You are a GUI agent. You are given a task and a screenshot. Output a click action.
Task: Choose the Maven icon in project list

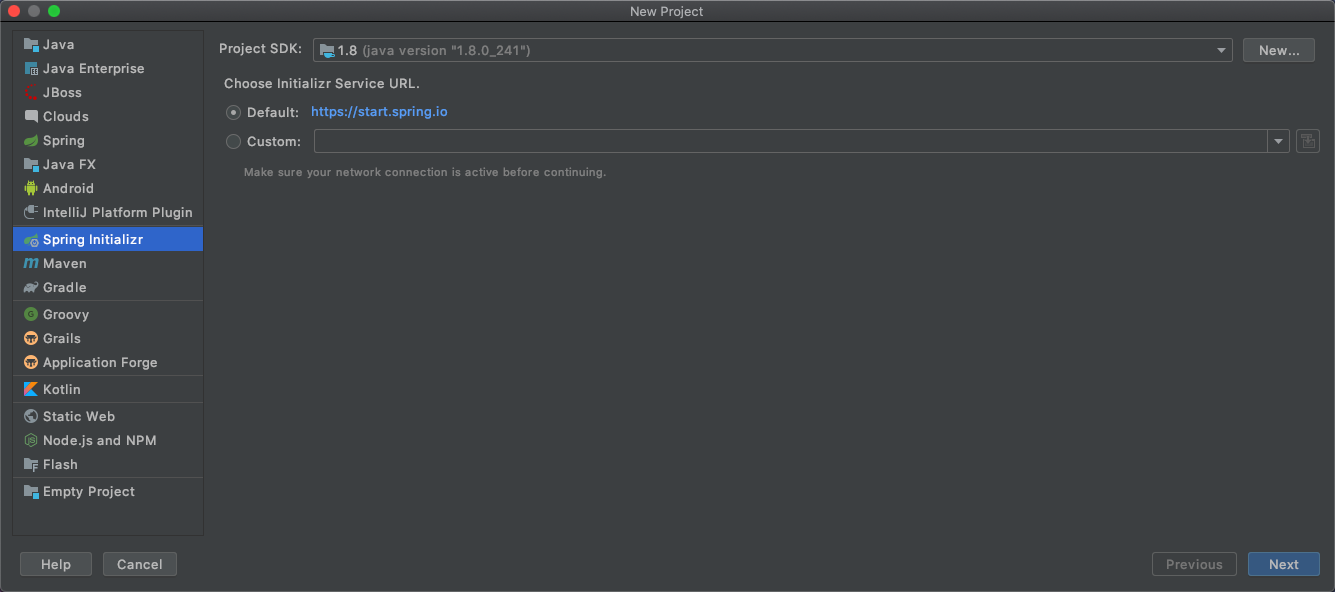(x=31, y=263)
